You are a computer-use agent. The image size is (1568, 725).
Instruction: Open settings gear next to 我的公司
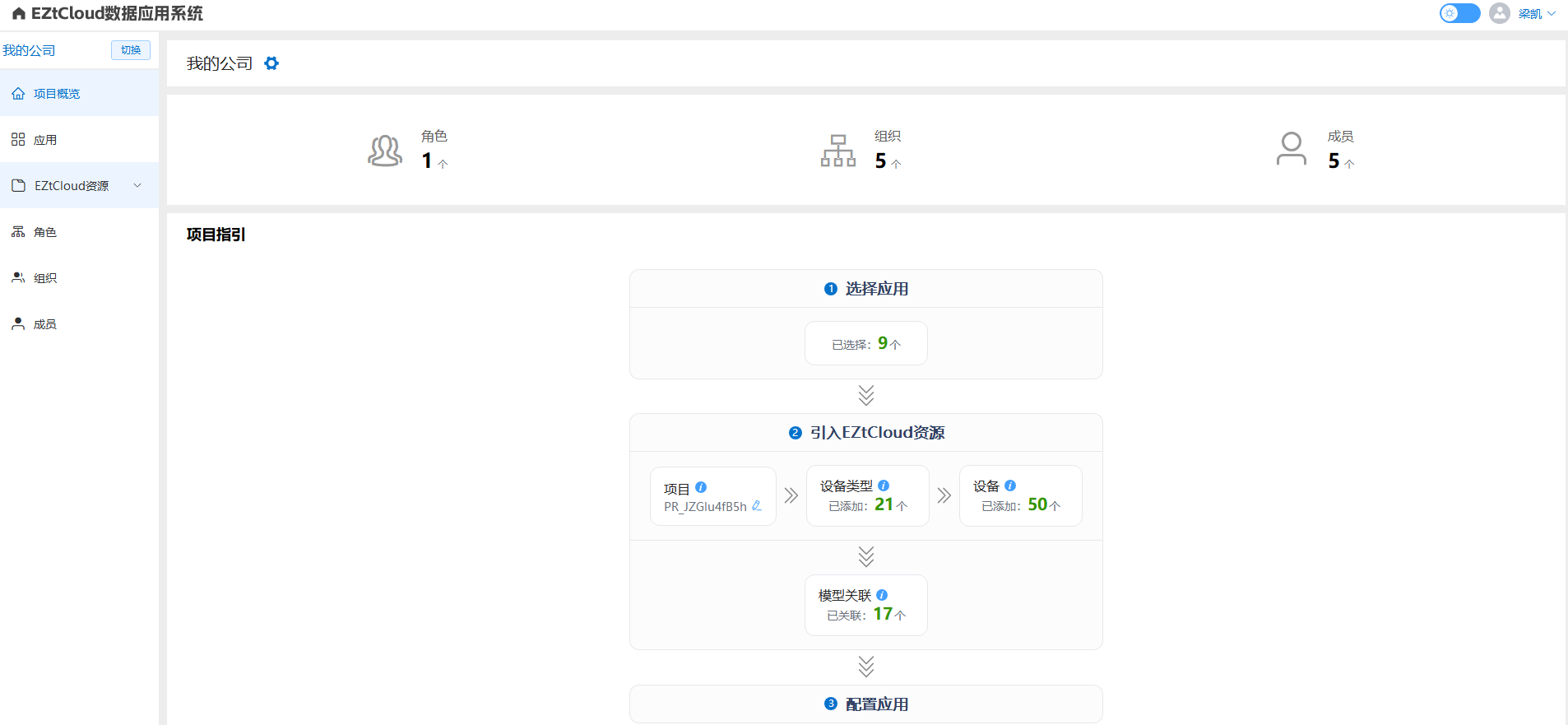pyautogui.click(x=271, y=63)
